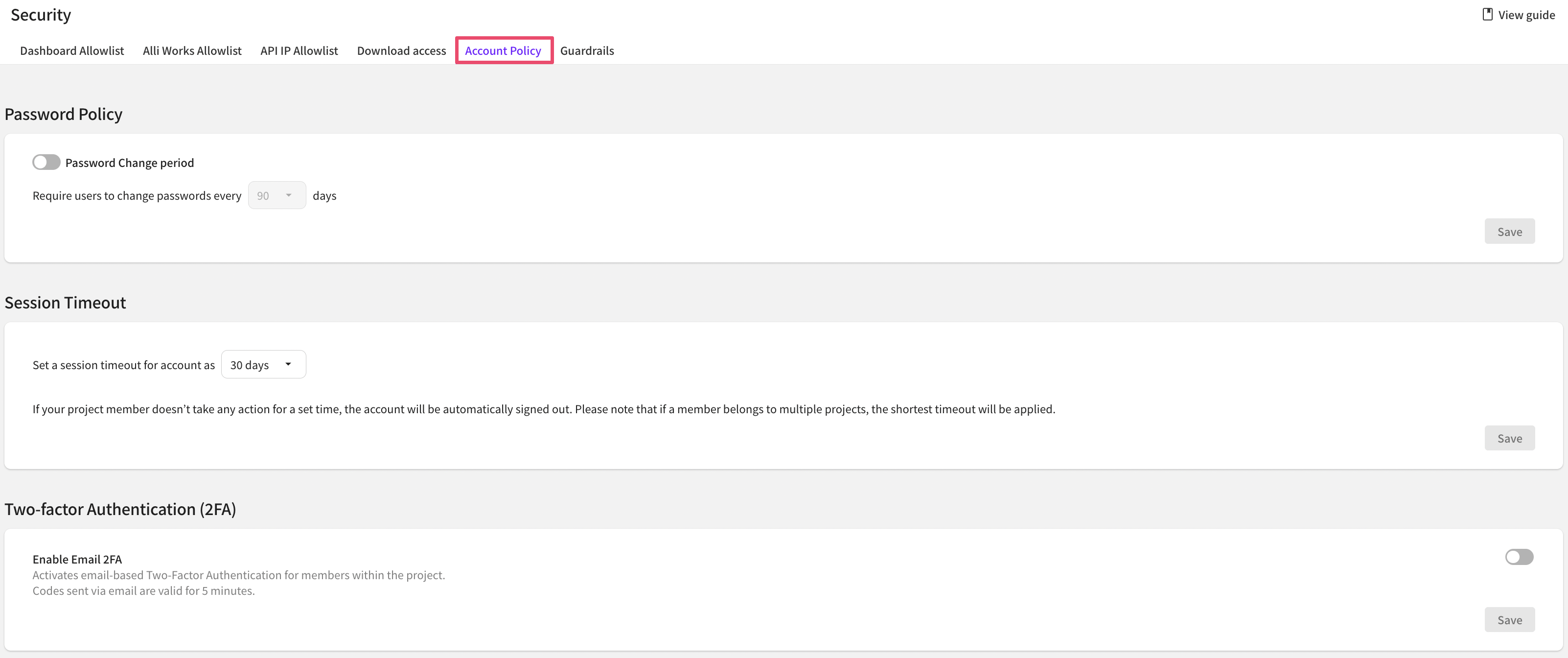This screenshot has height=658, width=1568.
Task: Click the View guide book icon
Action: click(1487, 15)
